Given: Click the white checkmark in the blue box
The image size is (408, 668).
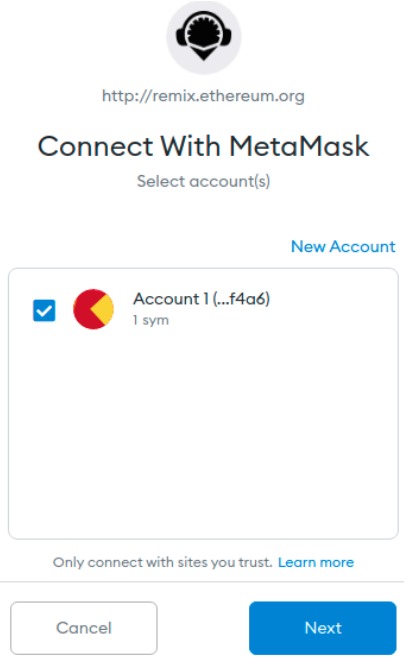Looking at the screenshot, I should tap(44, 311).
